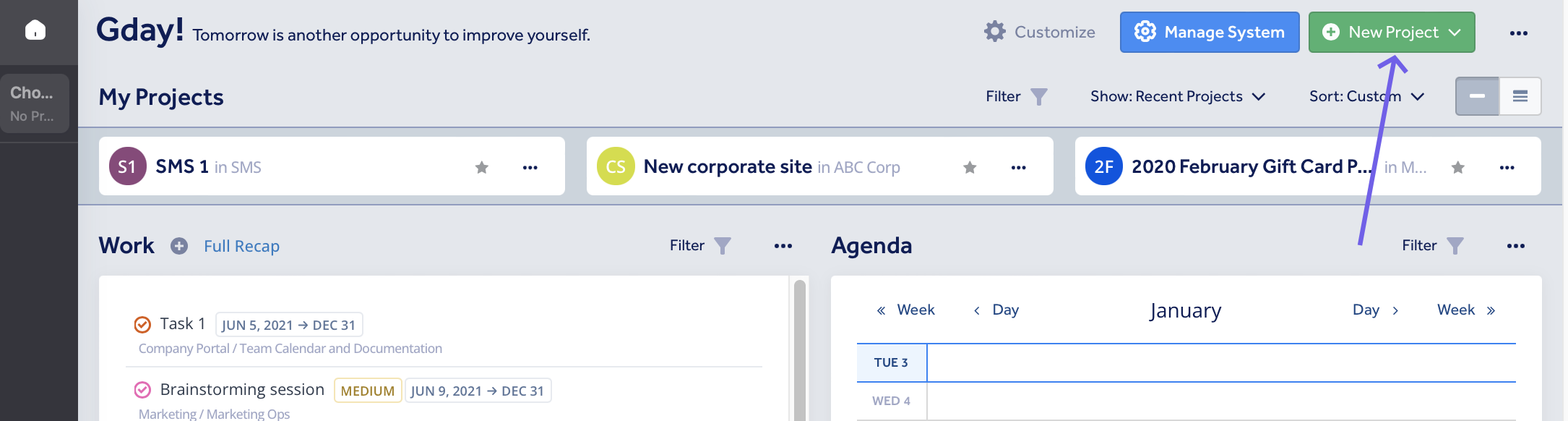
Task: Click the Manage System button
Action: click(x=1209, y=33)
